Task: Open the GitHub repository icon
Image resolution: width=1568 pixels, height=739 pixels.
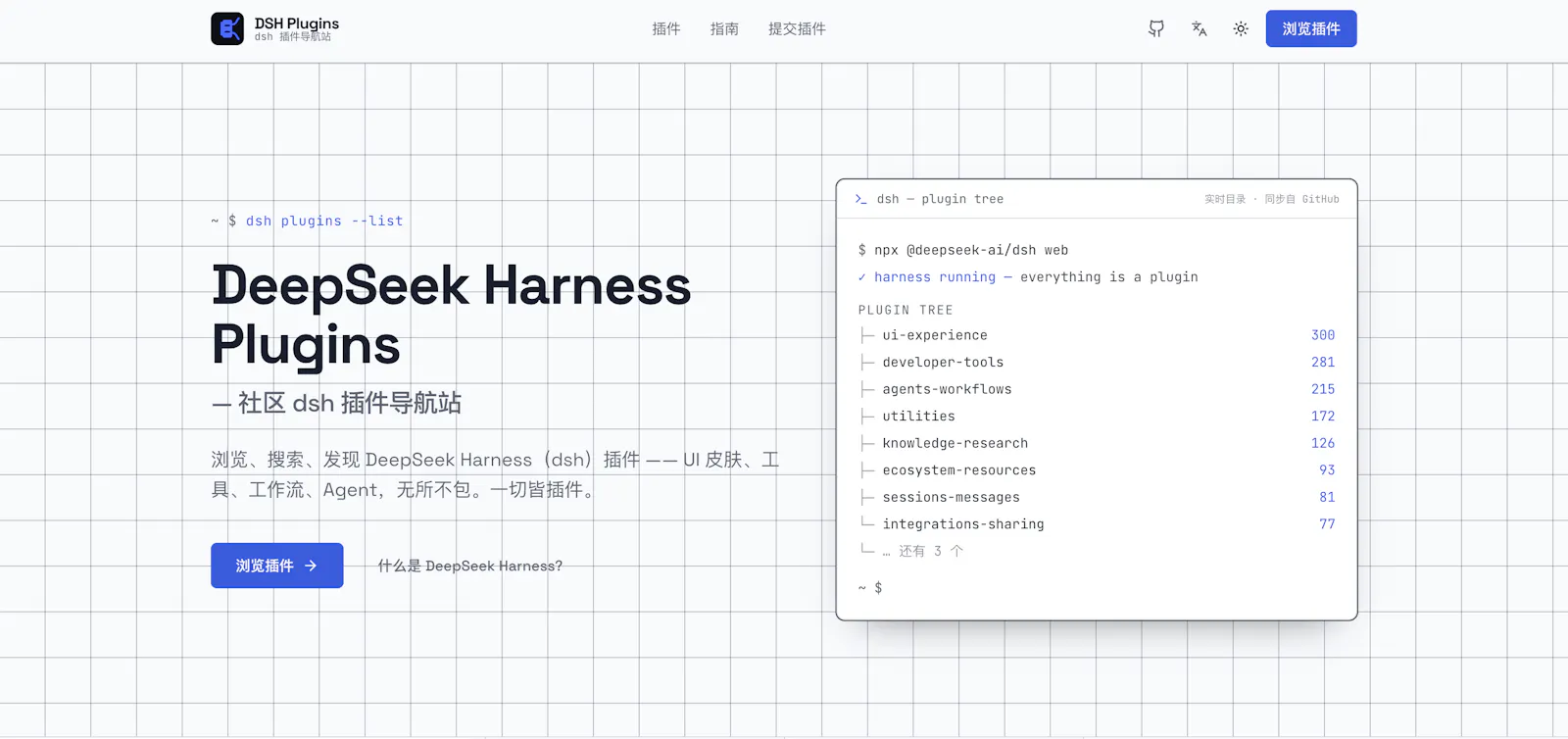Action: click(x=1156, y=29)
